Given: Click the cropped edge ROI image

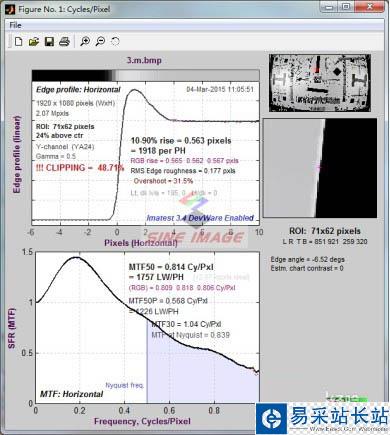Looking at the screenshot, I should (x=320, y=168).
